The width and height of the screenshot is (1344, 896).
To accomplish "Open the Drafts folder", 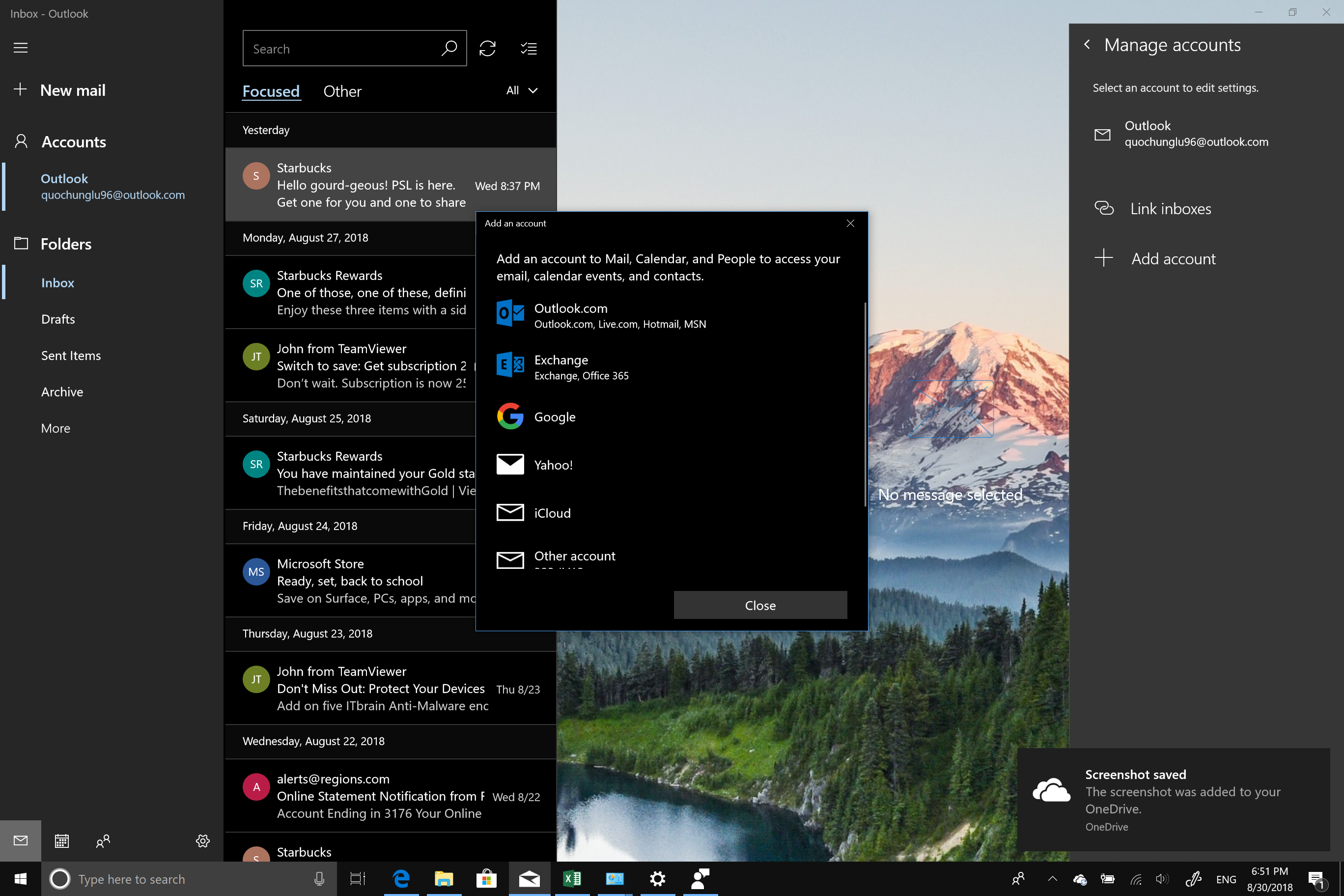I will [112, 319].
